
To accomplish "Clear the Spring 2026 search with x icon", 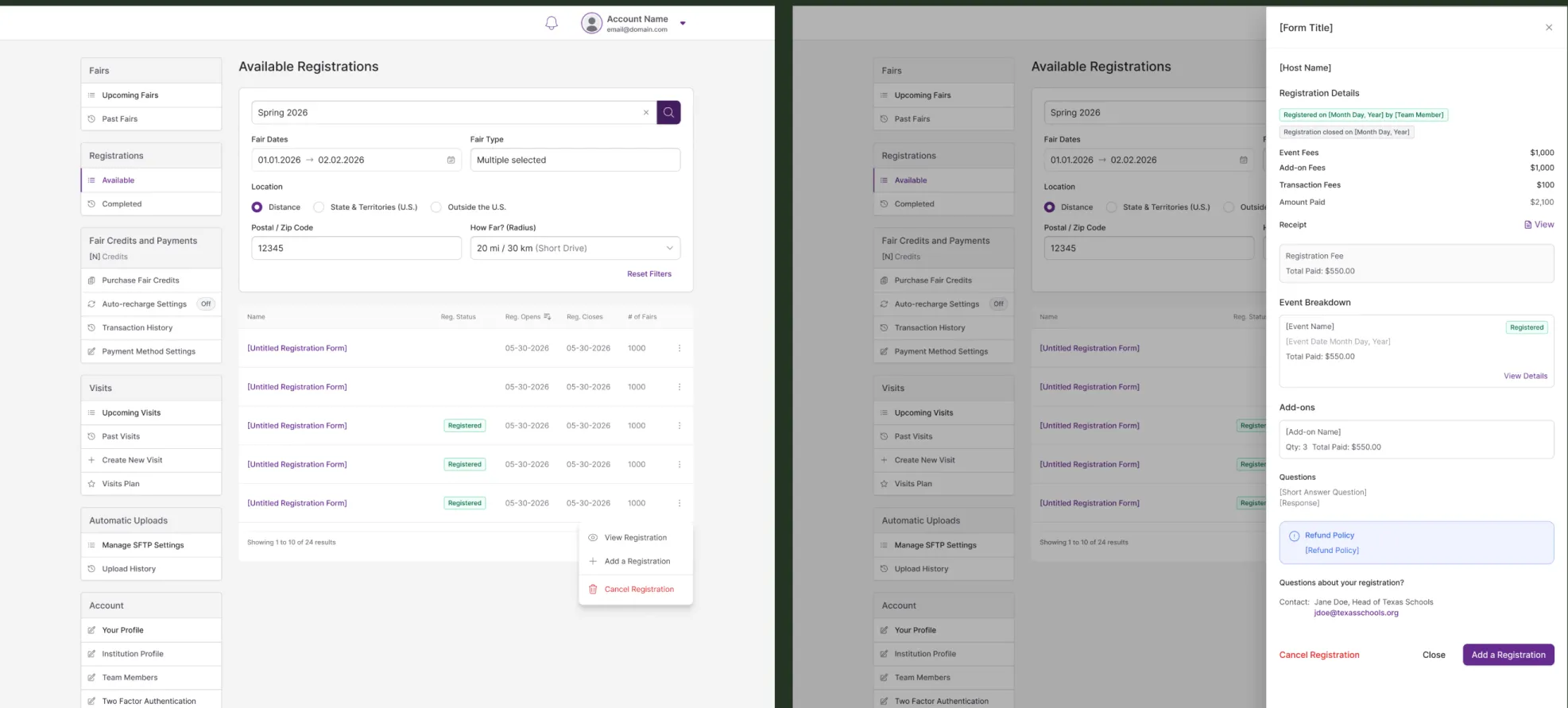I will pyautogui.click(x=646, y=113).
